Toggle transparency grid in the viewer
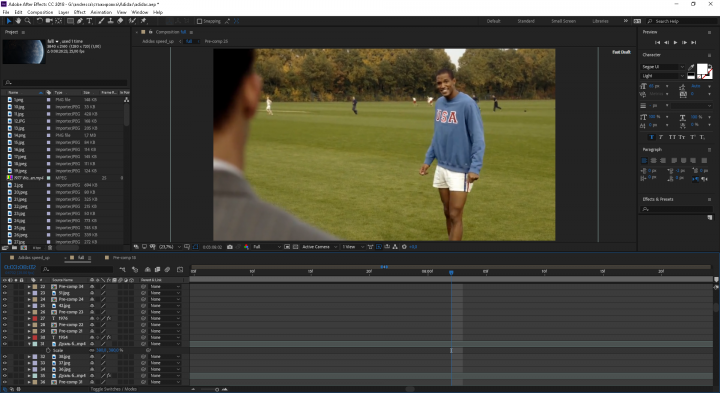 295,247
